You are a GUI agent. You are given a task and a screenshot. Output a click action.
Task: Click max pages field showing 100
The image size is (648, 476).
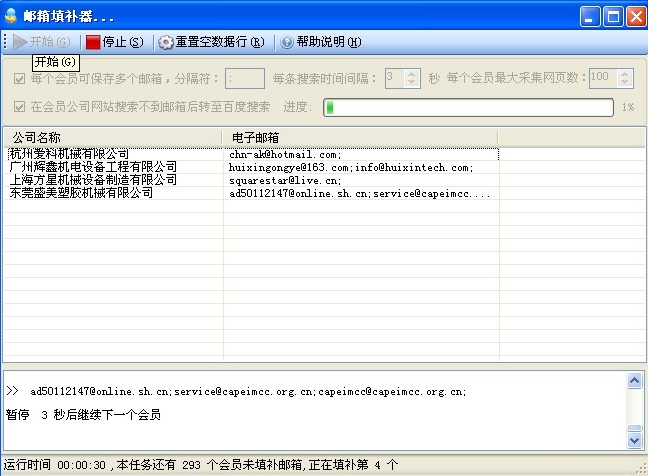(603, 79)
